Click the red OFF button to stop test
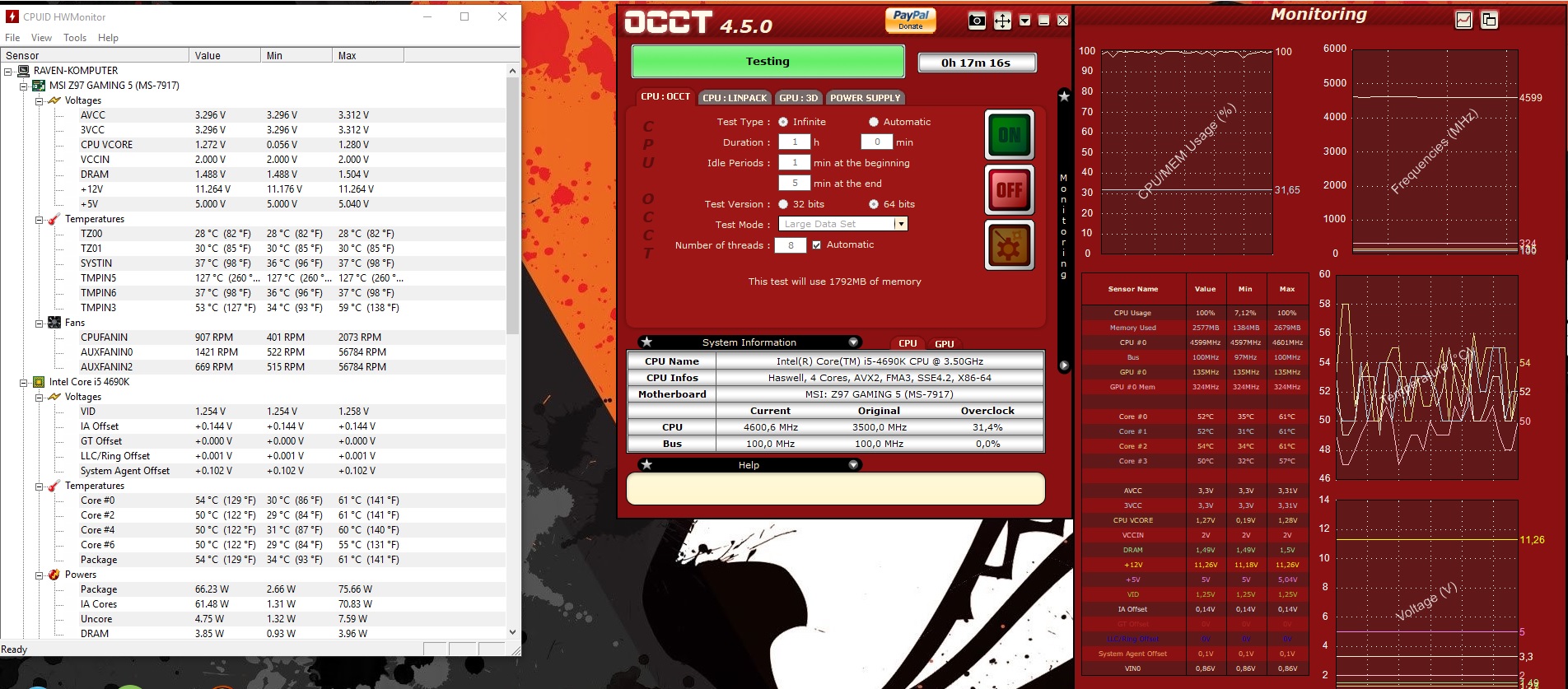The height and width of the screenshot is (689, 1568). pos(1010,190)
